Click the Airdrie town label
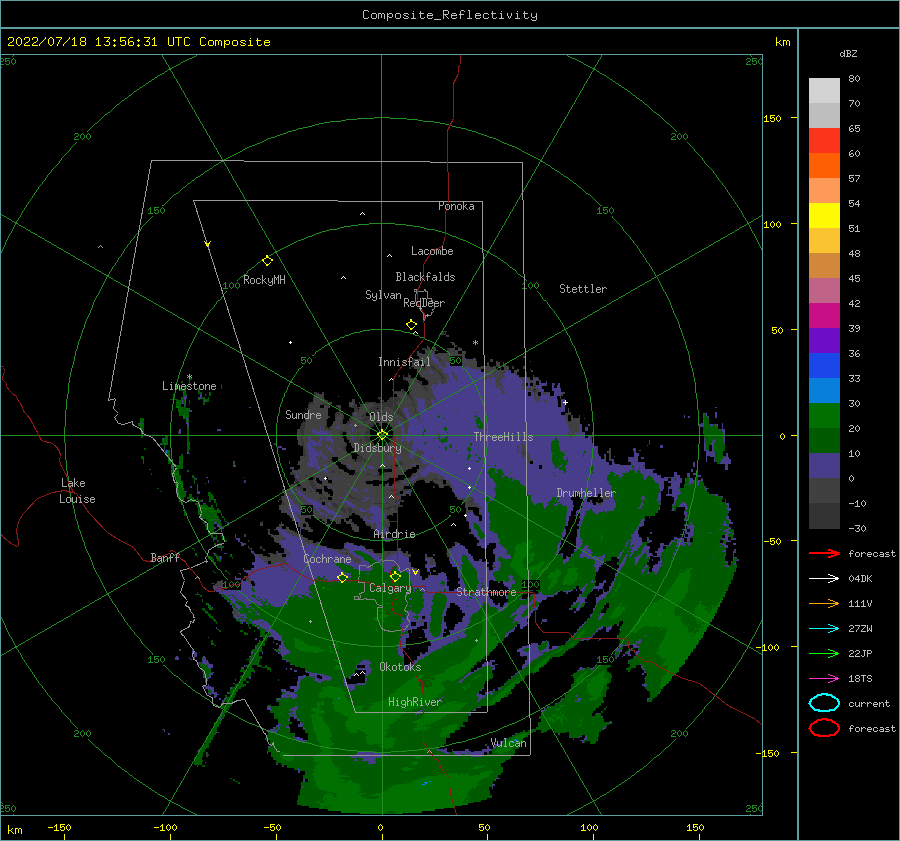900x841 pixels. pyautogui.click(x=394, y=534)
